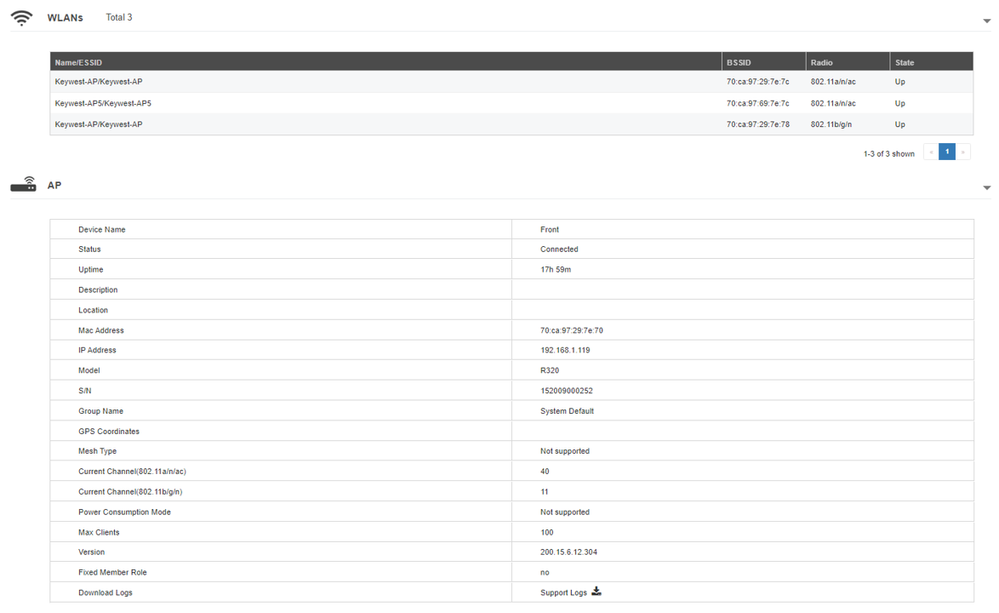Click the next page arrow

(963, 153)
